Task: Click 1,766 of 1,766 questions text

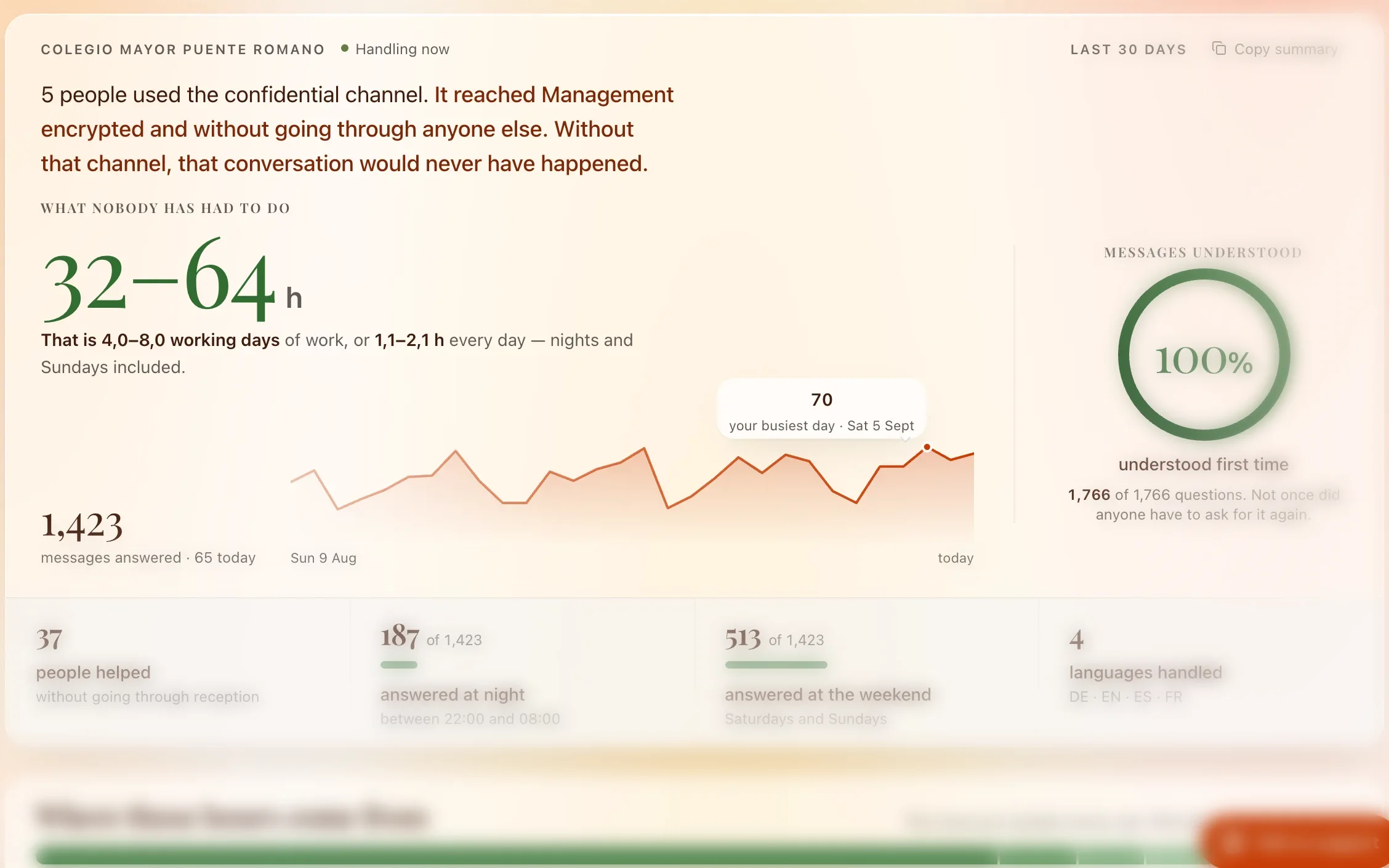Action: 1157,494
